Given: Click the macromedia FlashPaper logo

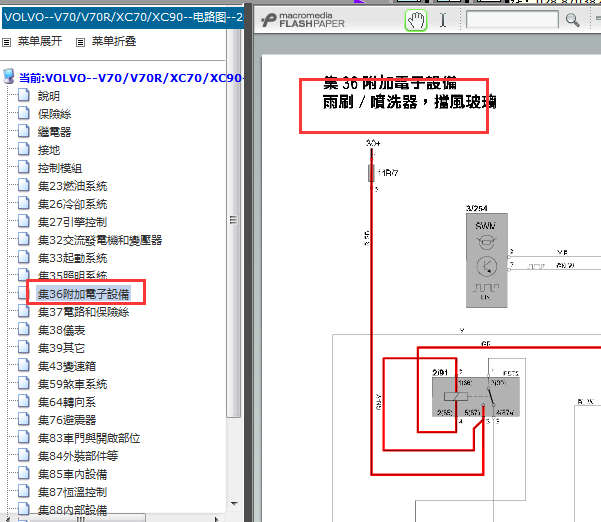Looking at the screenshot, I should (x=303, y=20).
